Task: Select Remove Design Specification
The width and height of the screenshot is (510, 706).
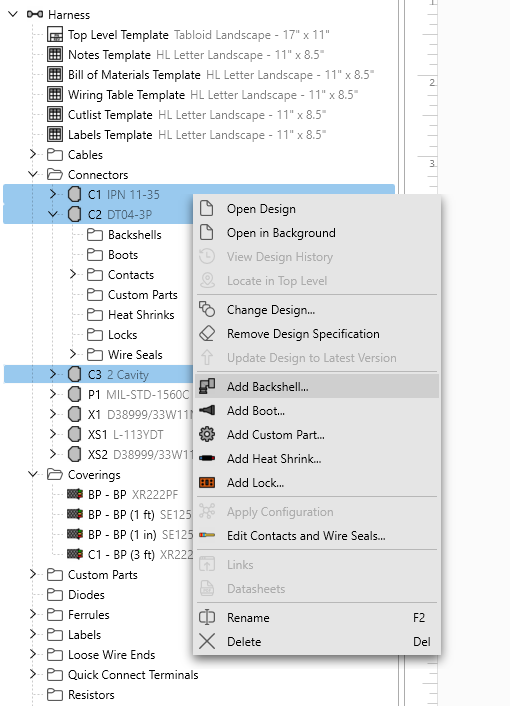Action: pos(317,334)
